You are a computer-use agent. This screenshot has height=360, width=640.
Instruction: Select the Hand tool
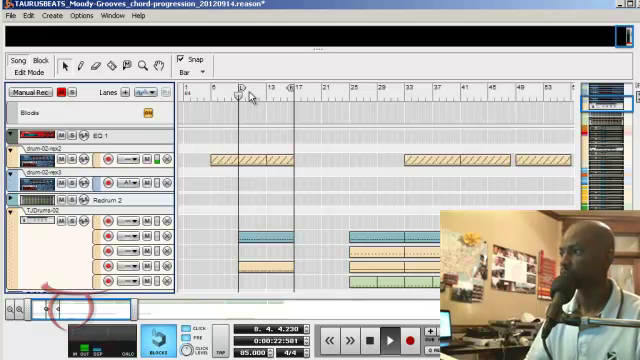pos(159,65)
